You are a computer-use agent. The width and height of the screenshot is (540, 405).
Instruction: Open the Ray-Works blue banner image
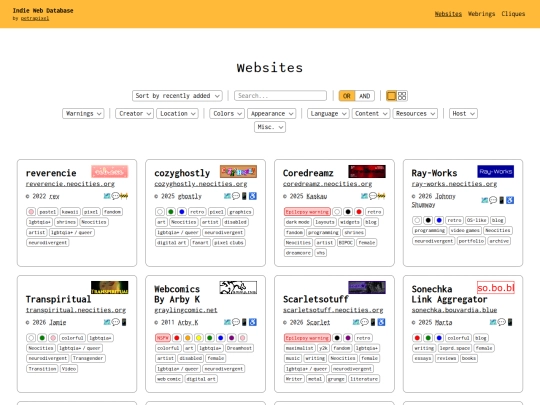point(496,172)
